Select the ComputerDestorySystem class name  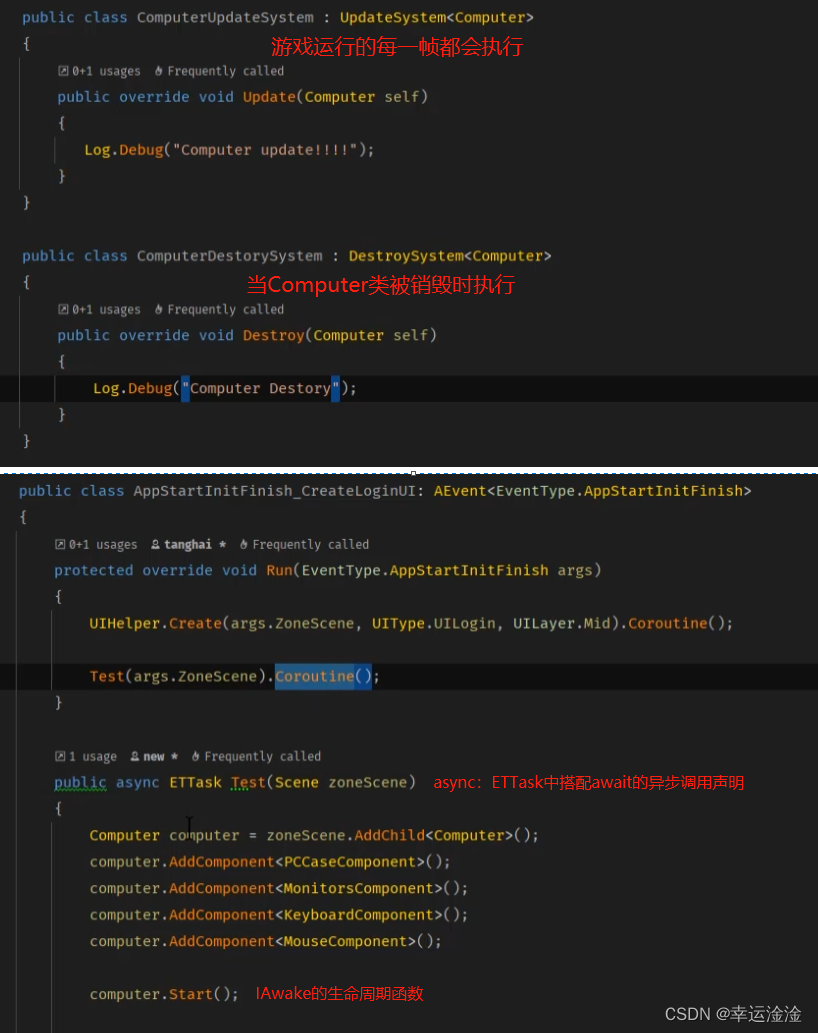(230, 256)
